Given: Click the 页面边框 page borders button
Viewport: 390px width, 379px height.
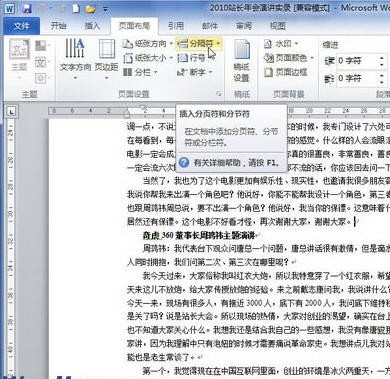Looking at the screenshot, I should pyautogui.click(x=286, y=72).
